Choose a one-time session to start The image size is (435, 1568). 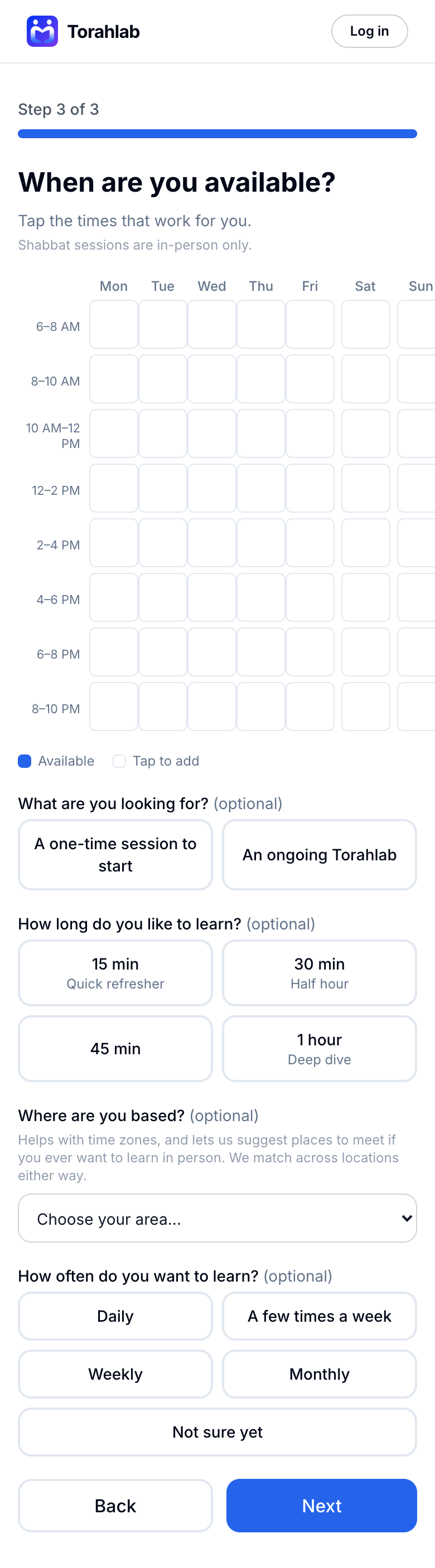pos(115,855)
